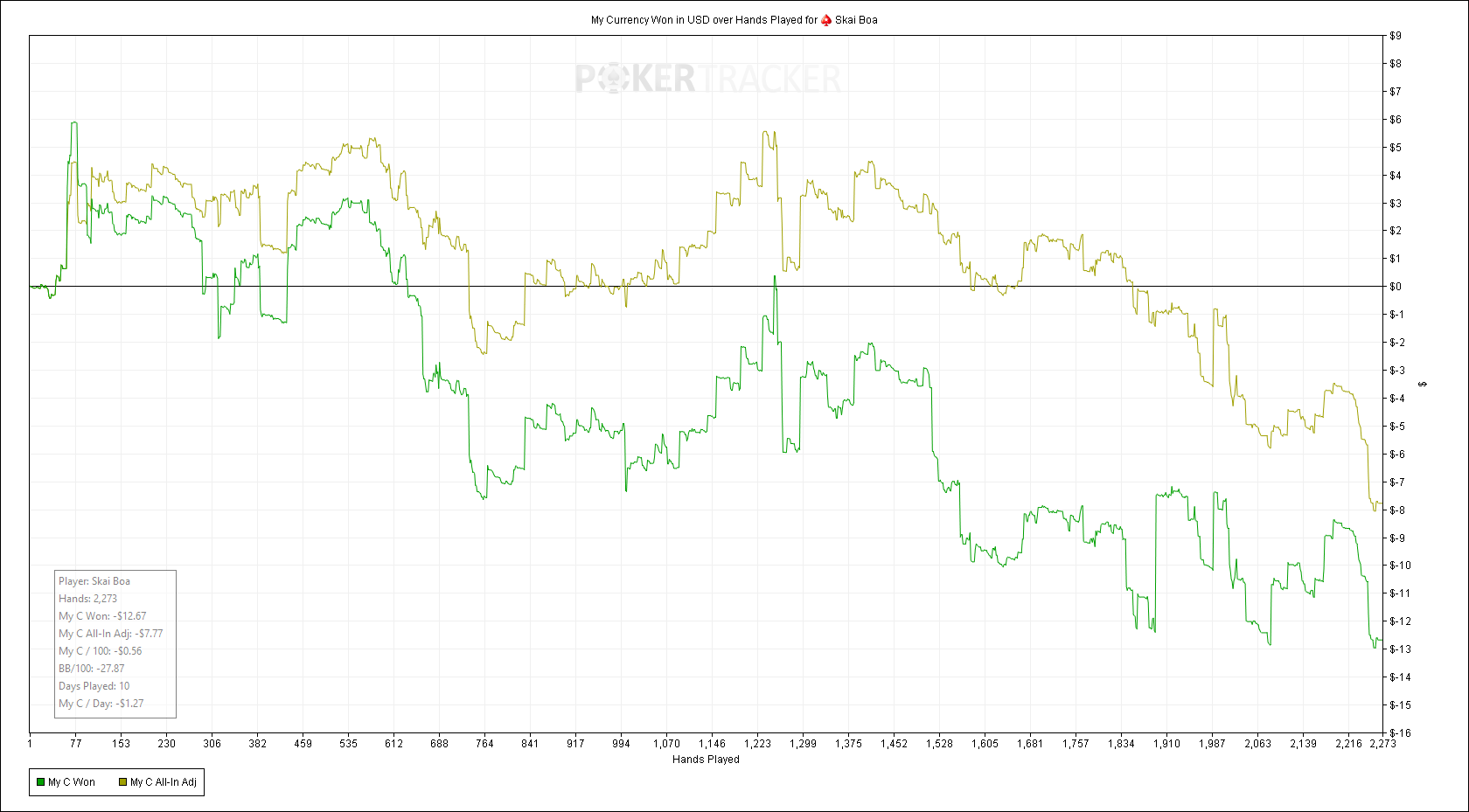
Task: Click the '535' x-axis tick label
Action: (x=348, y=744)
